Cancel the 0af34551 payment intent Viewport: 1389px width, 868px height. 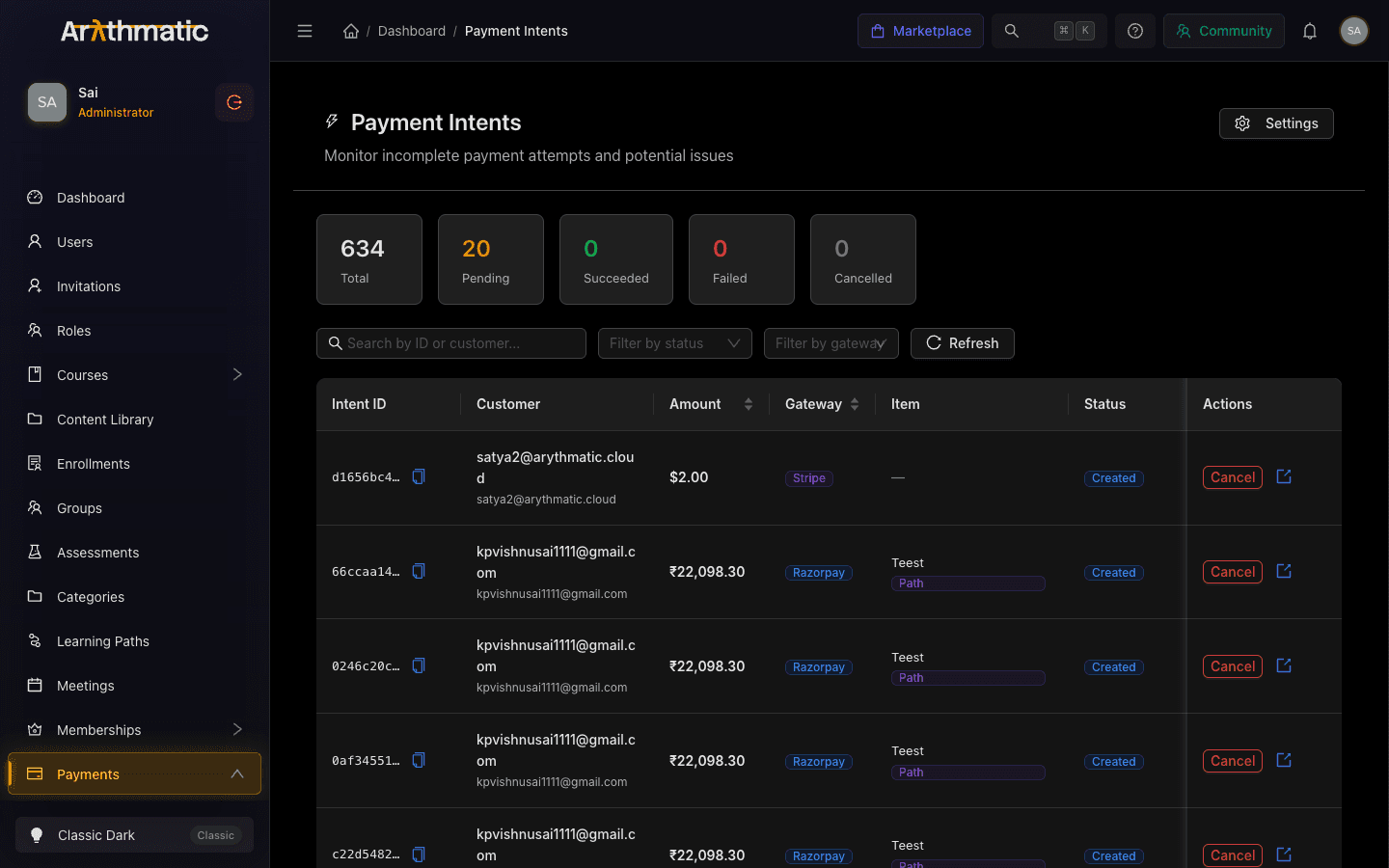pos(1233,761)
